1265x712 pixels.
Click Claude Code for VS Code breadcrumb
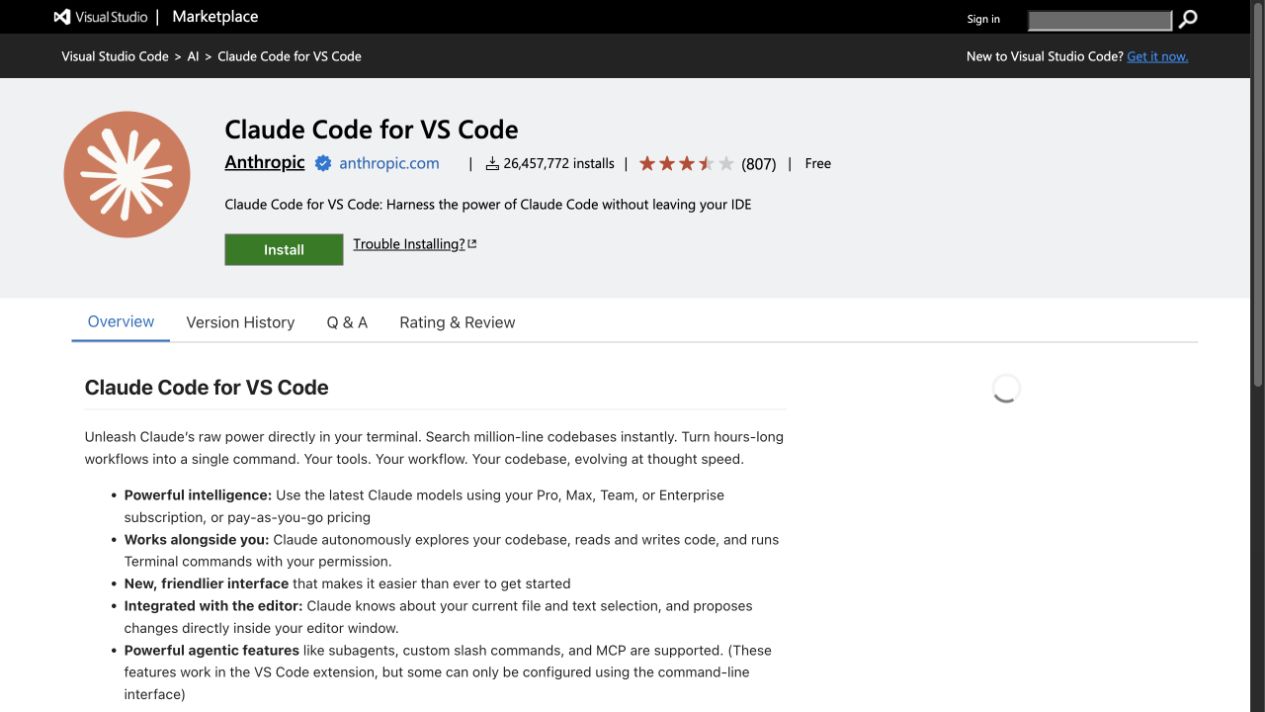click(x=289, y=56)
